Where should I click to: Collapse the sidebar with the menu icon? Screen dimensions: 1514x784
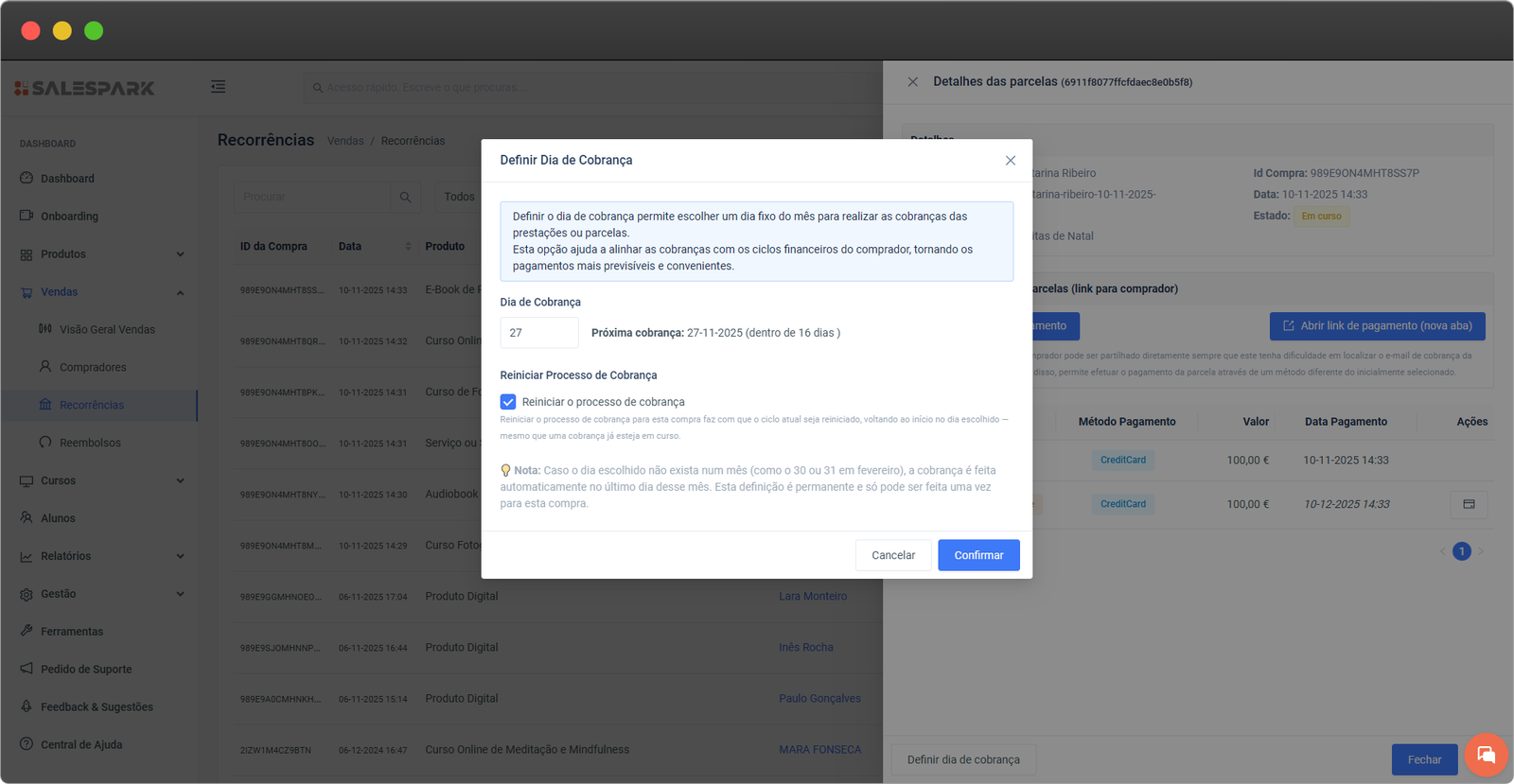(218, 87)
